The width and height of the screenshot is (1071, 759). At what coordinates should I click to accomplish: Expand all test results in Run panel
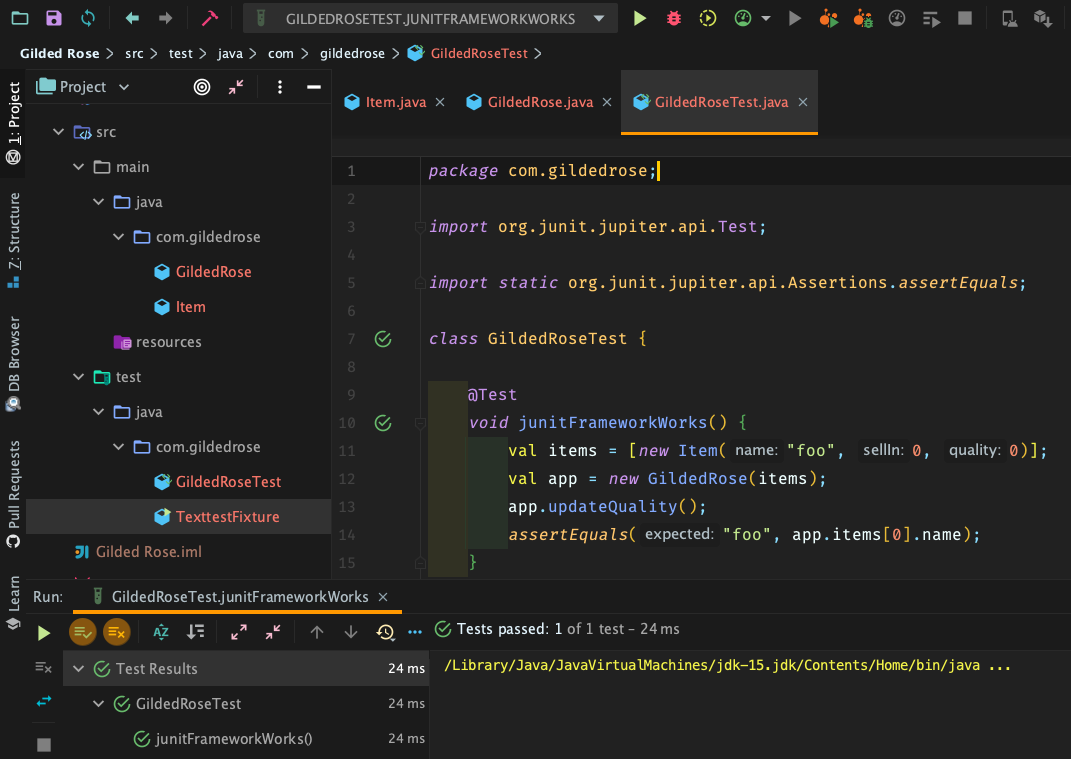[x=239, y=632]
